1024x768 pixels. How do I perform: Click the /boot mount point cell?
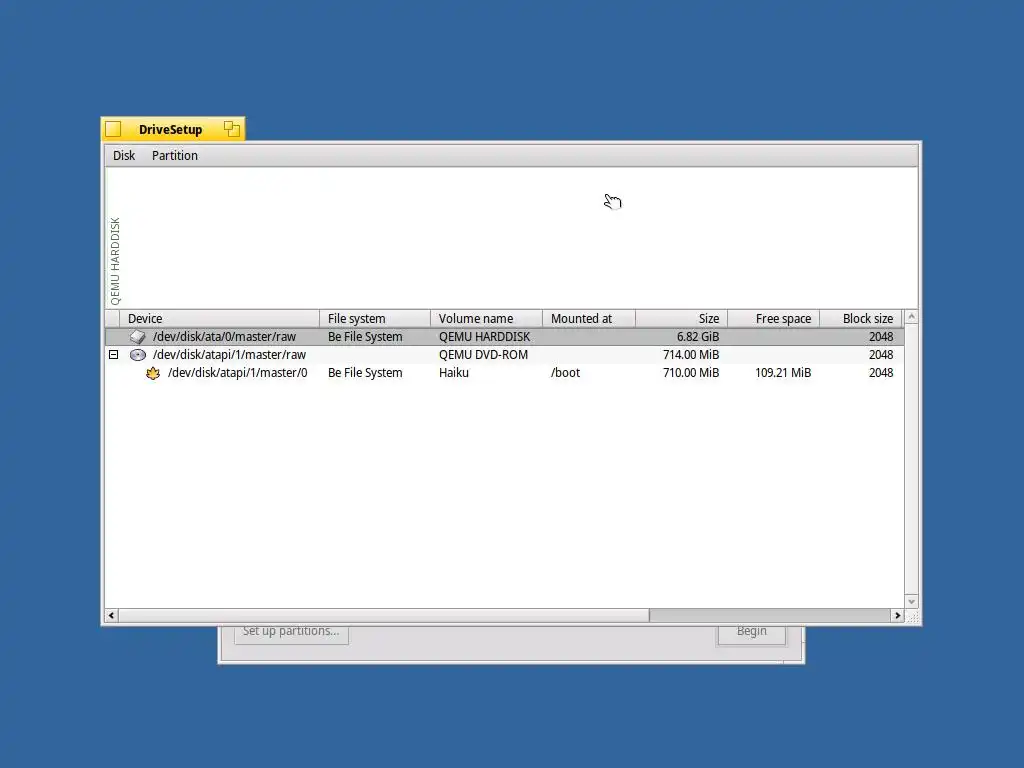566,373
